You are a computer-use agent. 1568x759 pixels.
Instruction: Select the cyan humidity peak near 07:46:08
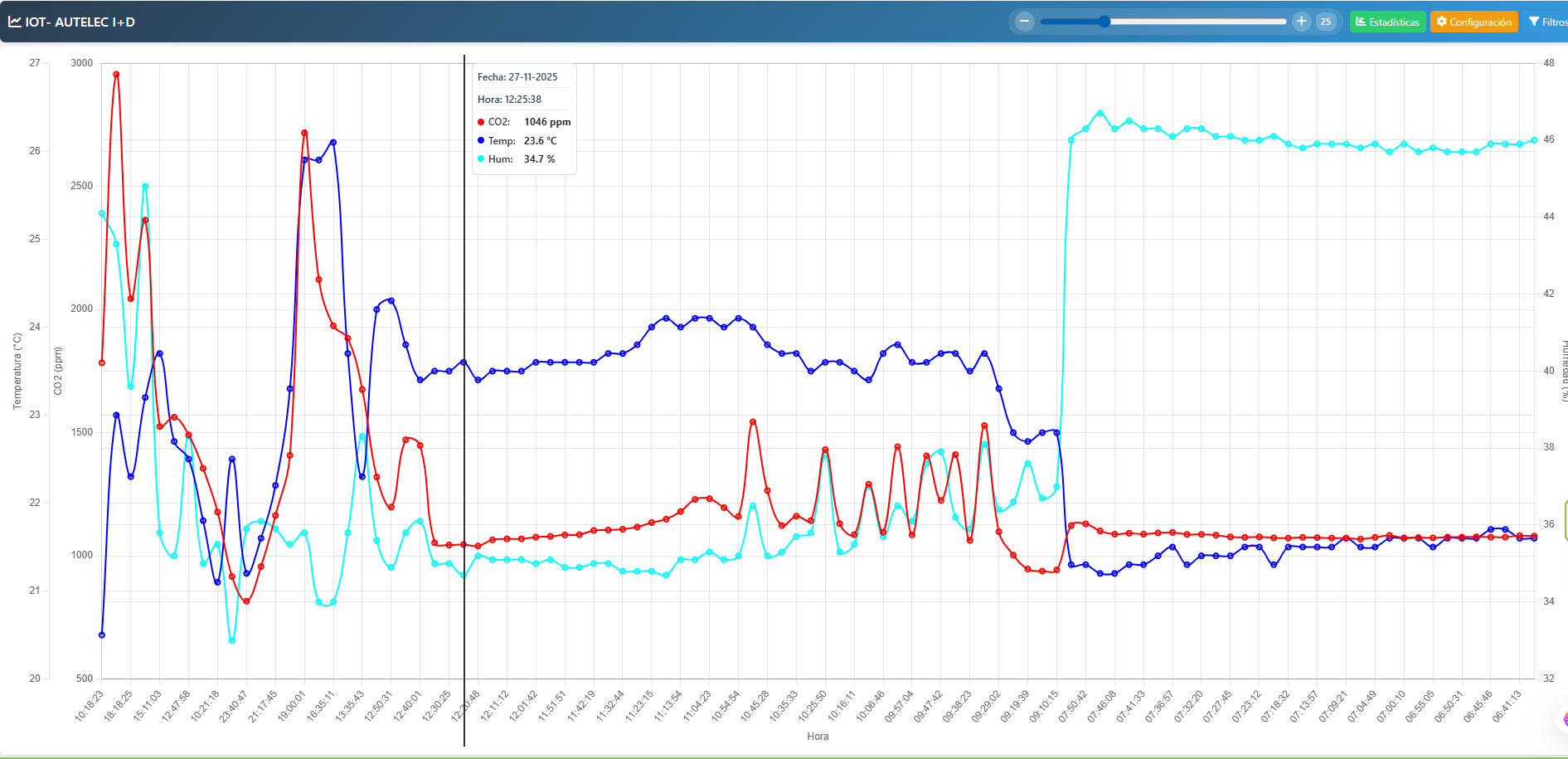1099,111
